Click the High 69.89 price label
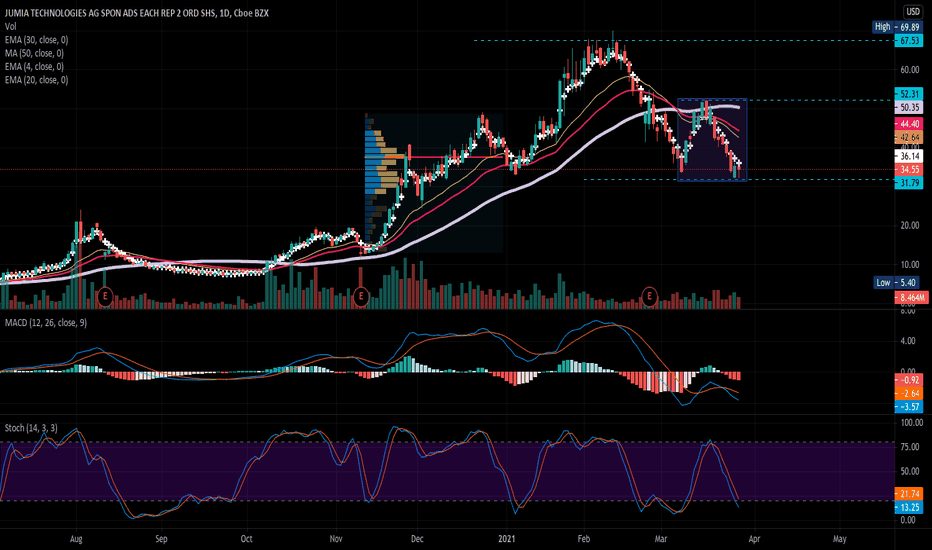Screen dimensions: 932x550 coord(898,27)
